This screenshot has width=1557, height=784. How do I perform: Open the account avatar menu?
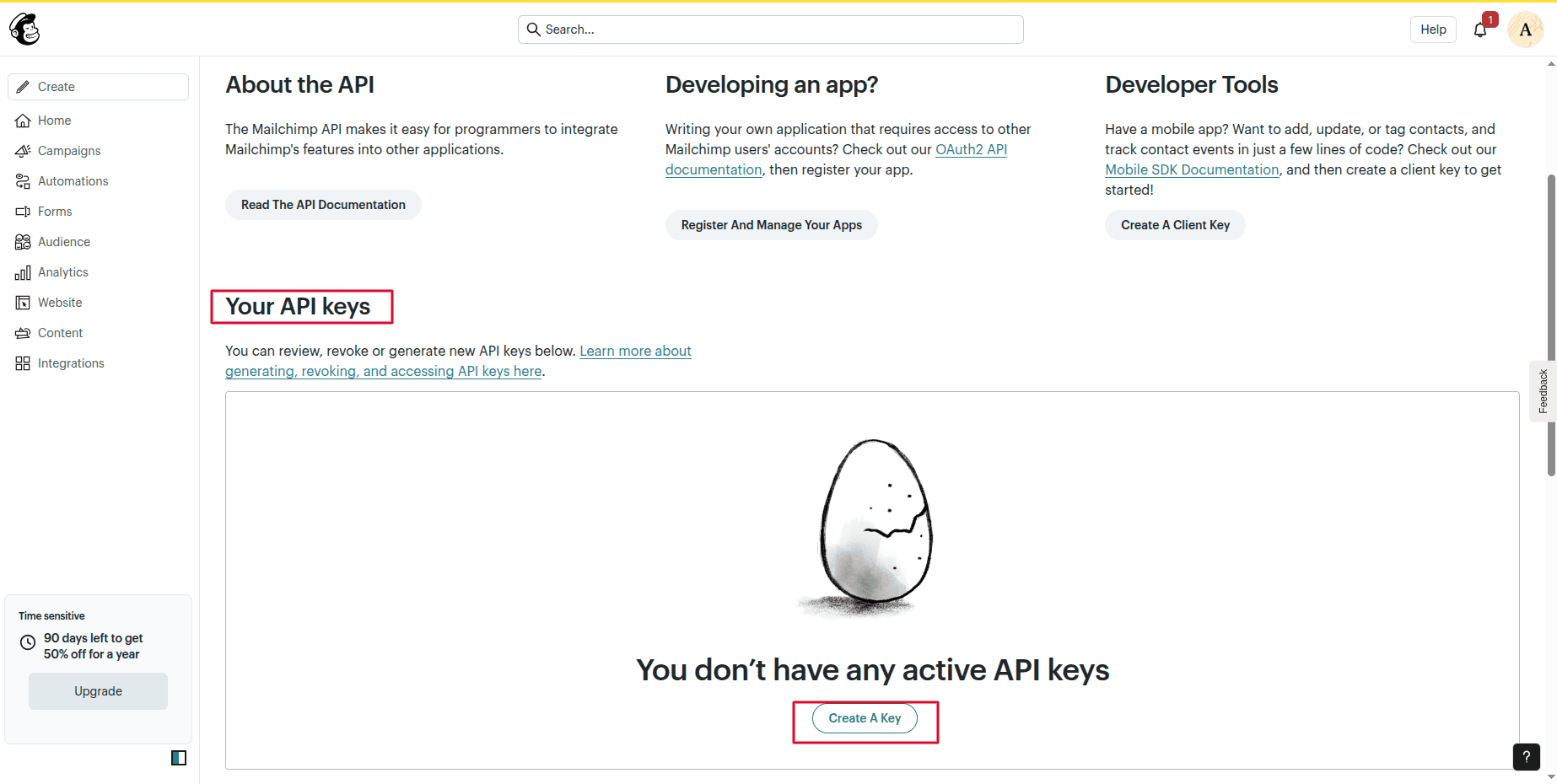click(x=1525, y=30)
